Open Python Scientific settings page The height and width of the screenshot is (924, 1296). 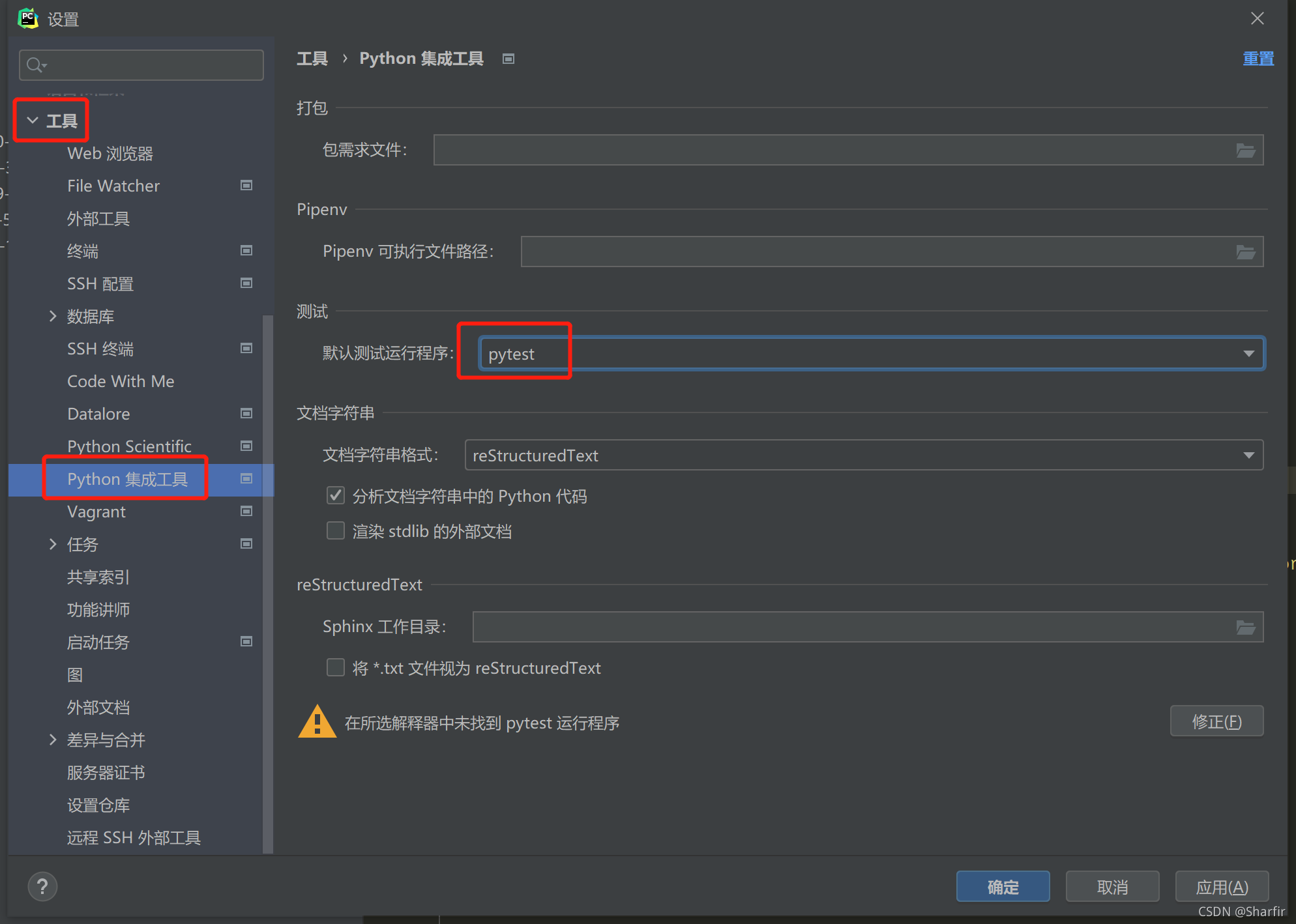tap(129, 446)
